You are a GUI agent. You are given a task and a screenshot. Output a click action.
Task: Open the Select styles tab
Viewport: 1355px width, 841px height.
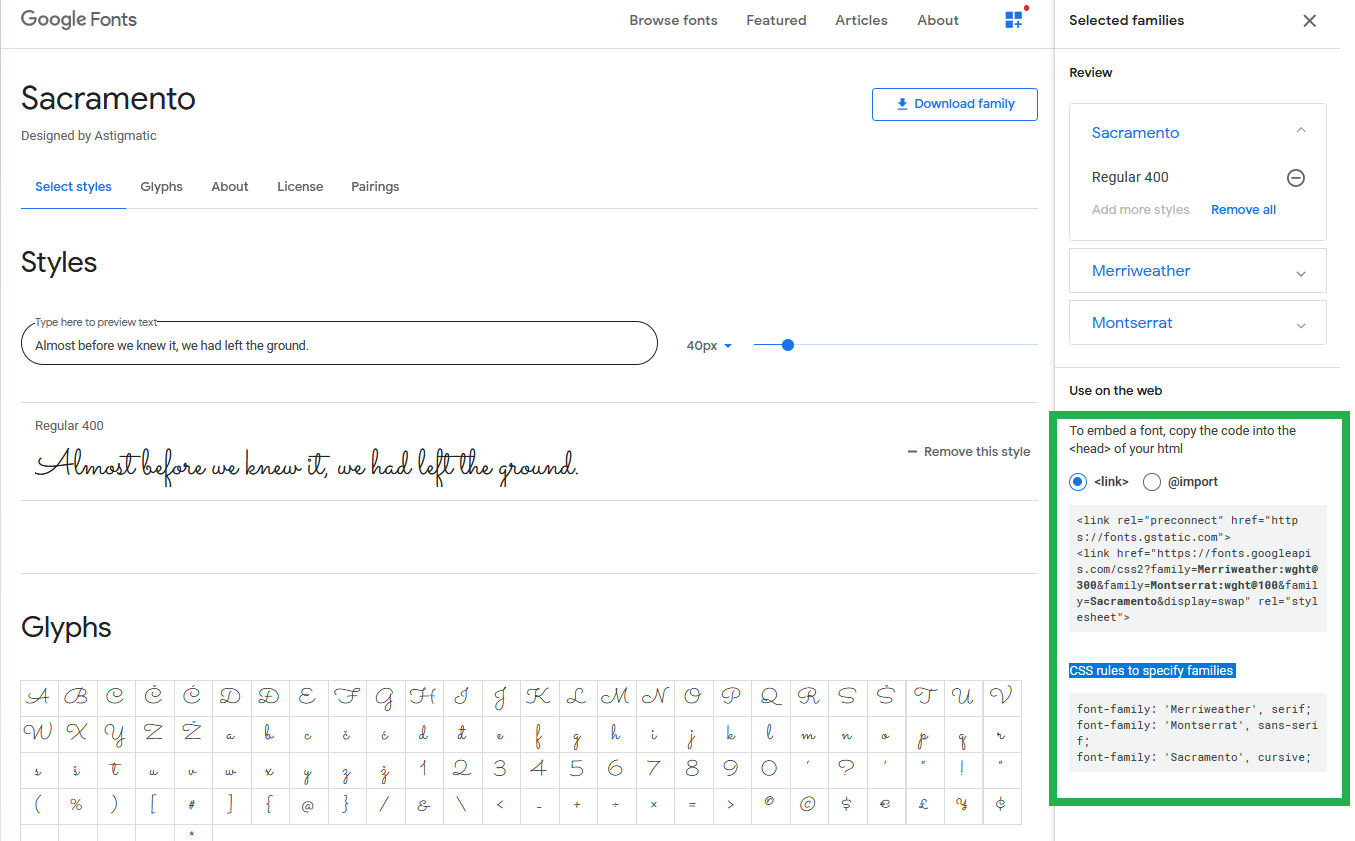(73, 187)
